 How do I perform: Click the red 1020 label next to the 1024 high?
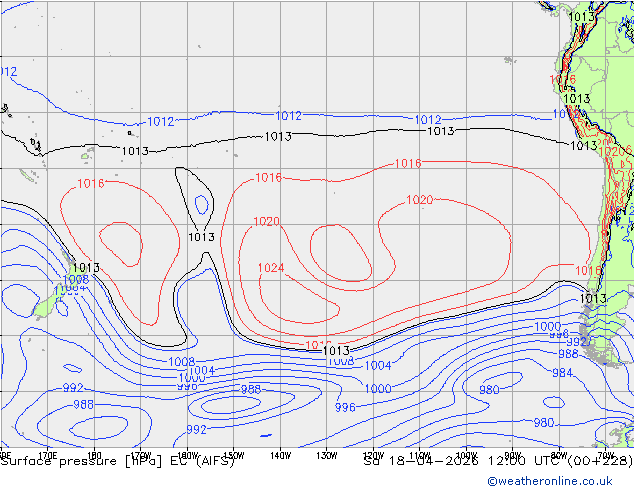[266, 222]
